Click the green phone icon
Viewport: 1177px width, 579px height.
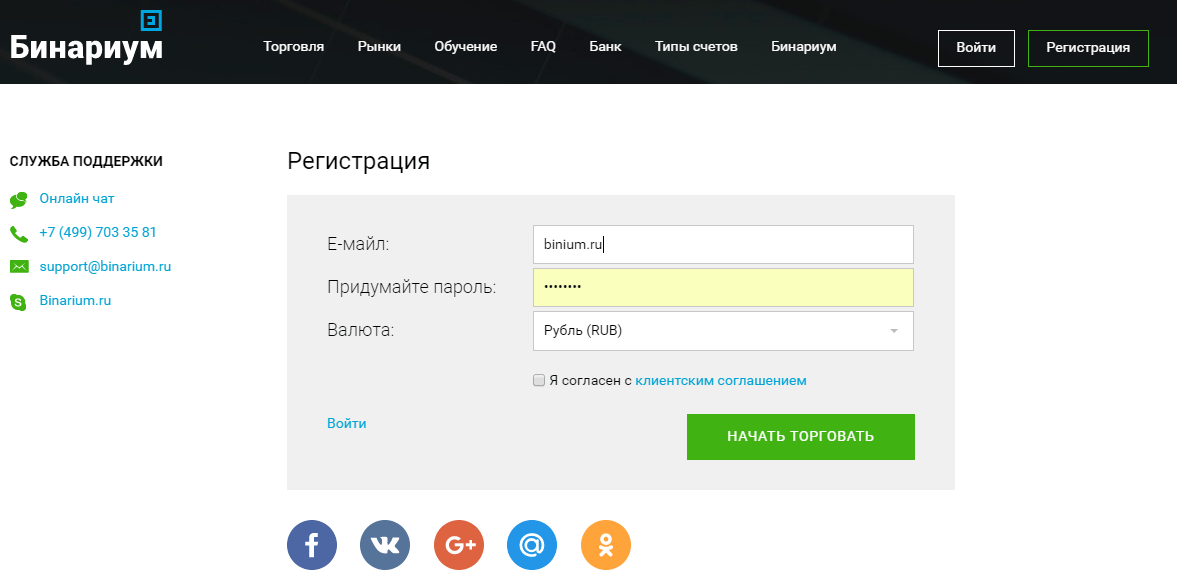(x=19, y=234)
